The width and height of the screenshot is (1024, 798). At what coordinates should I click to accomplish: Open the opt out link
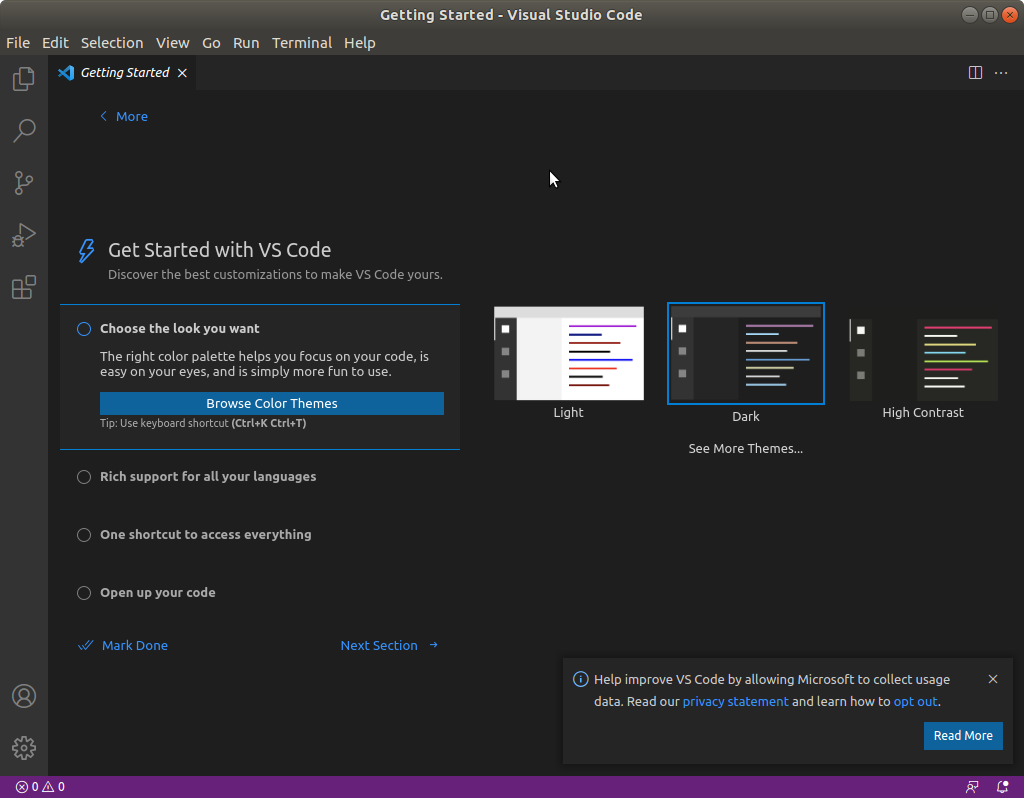[916, 702]
